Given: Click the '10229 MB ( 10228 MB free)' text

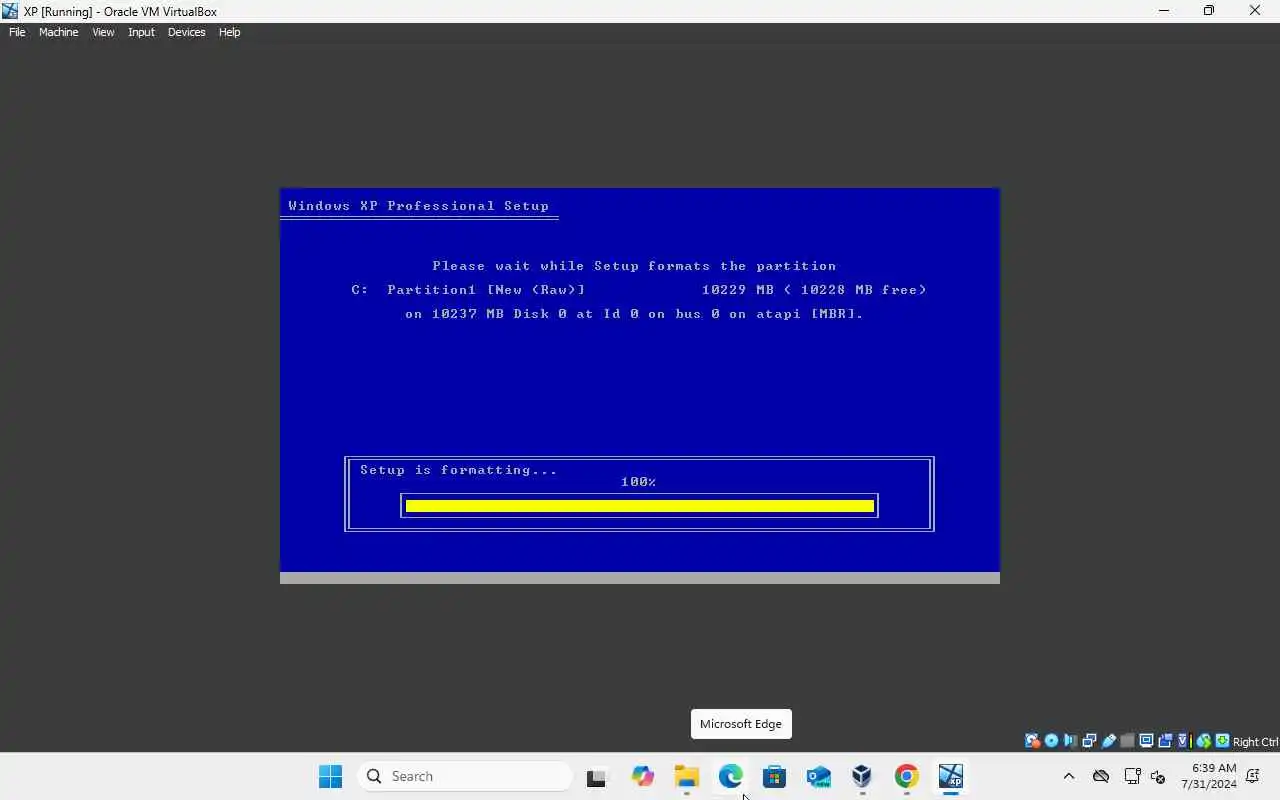Looking at the screenshot, I should (x=814, y=290).
